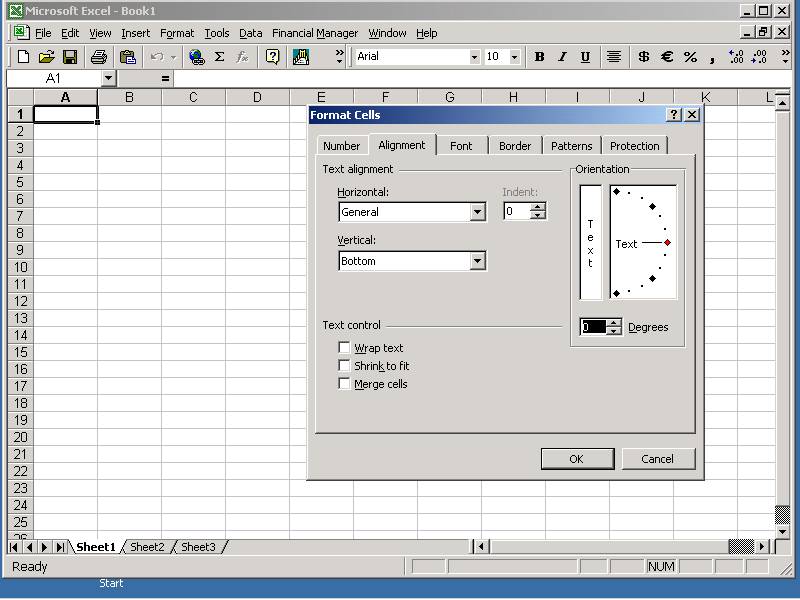Switch to the Border tab
The image size is (800, 600).
pos(515,146)
